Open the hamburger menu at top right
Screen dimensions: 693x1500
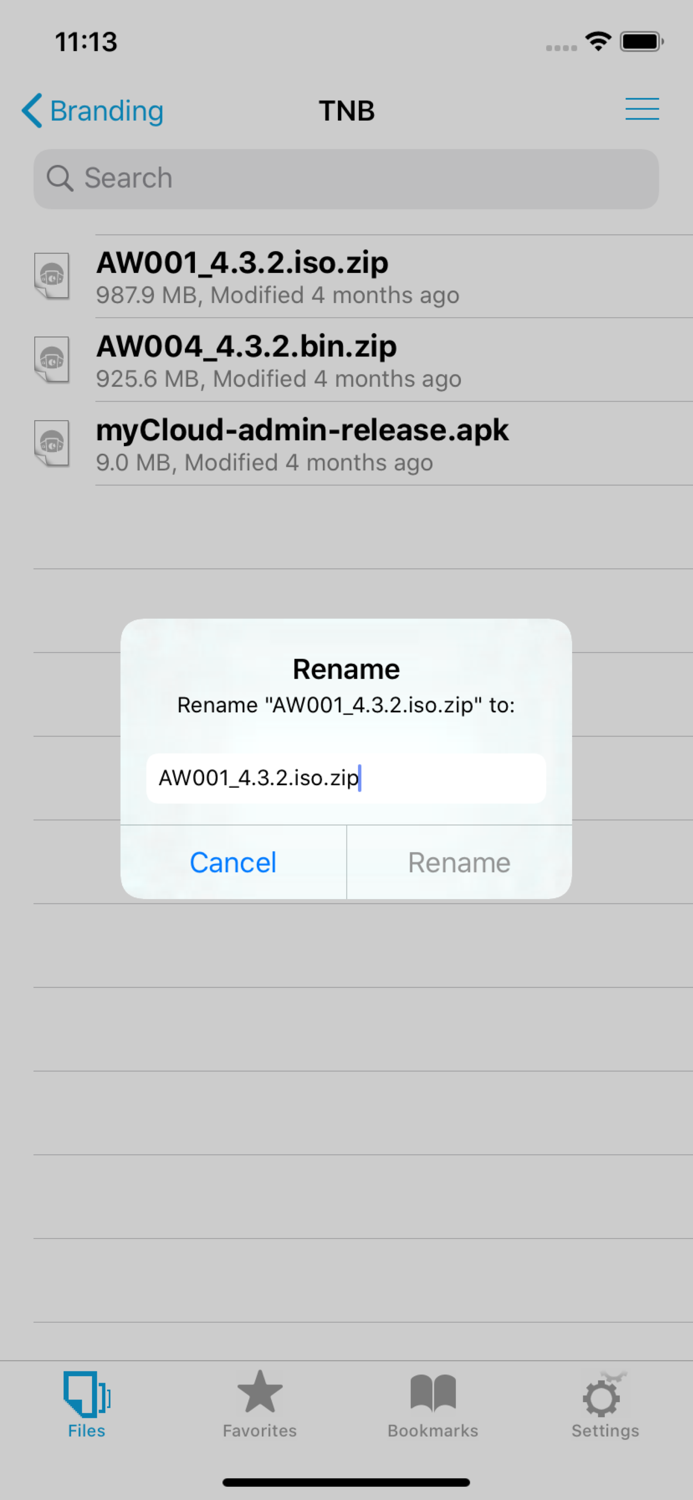(642, 109)
